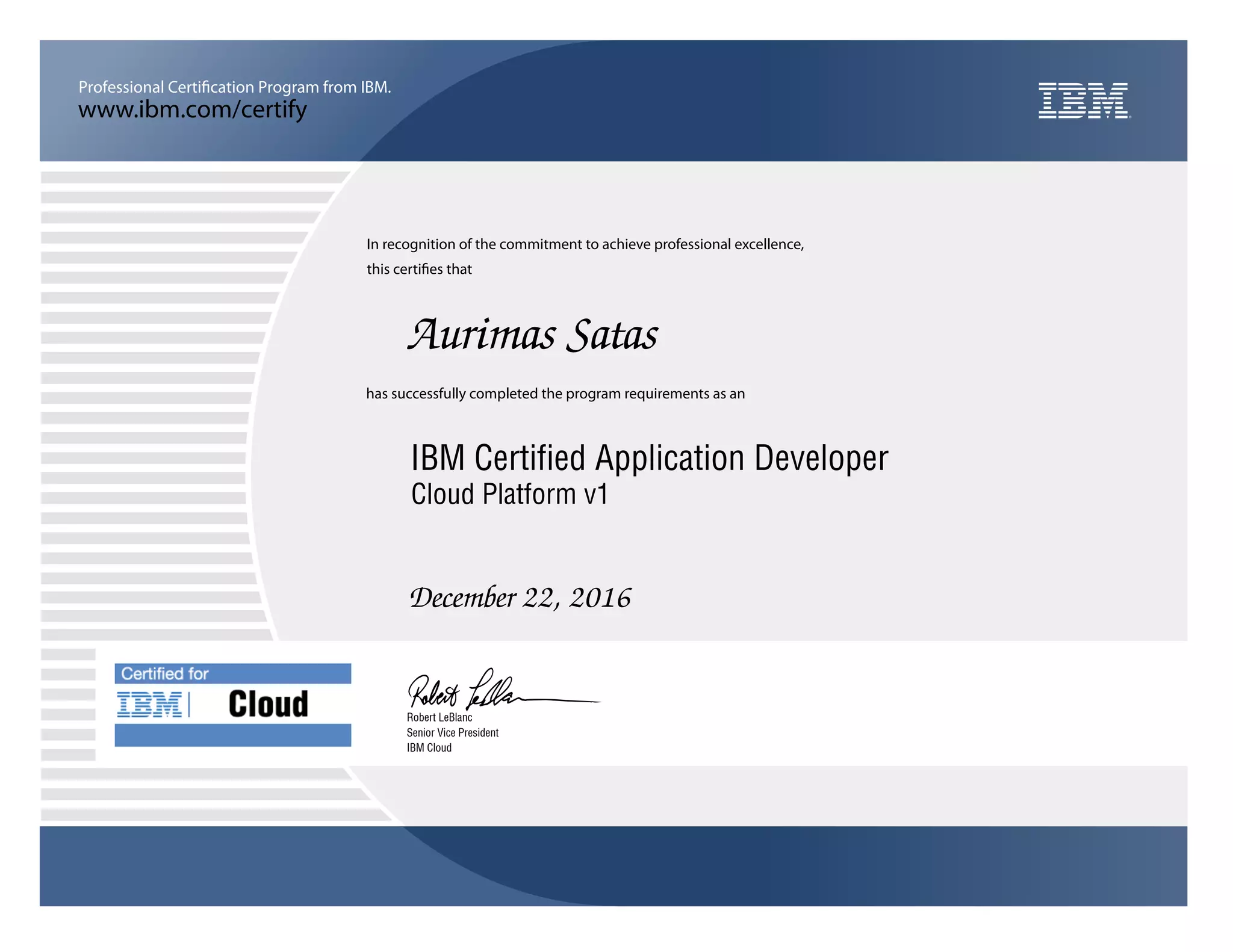Click the bold 'Cloud' word in the badge
Image resolution: width=1233 pixels, height=952 pixels.
click(x=269, y=704)
